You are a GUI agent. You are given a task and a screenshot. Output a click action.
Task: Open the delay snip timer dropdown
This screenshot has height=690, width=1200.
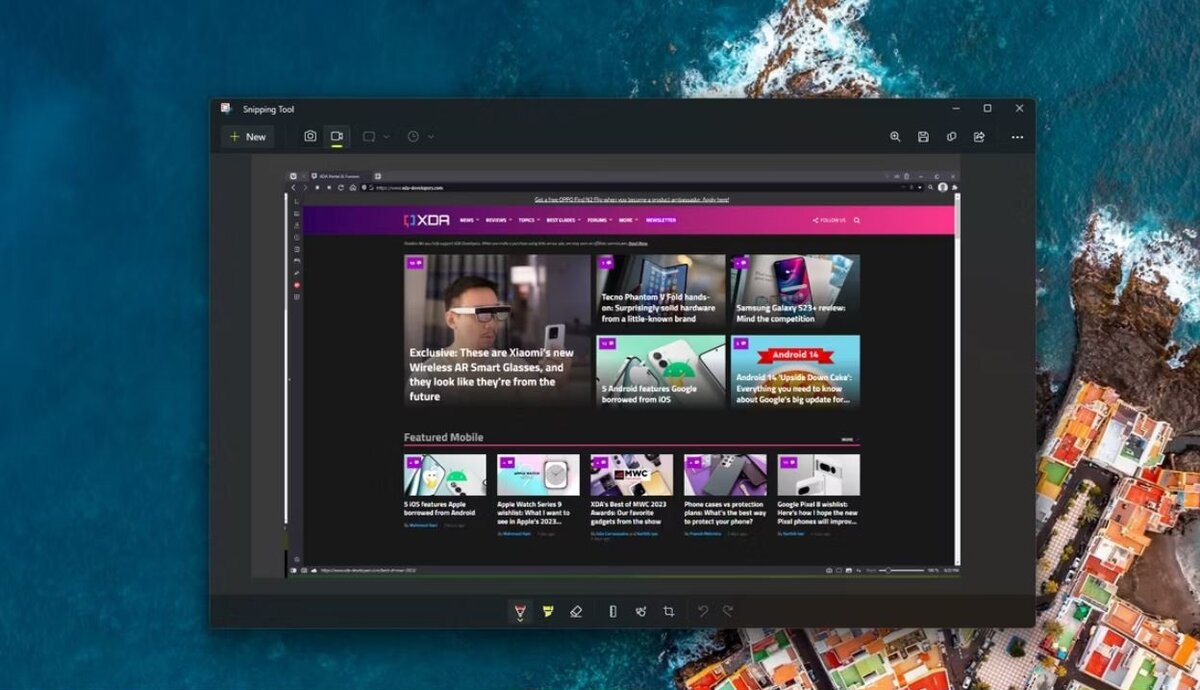420,137
